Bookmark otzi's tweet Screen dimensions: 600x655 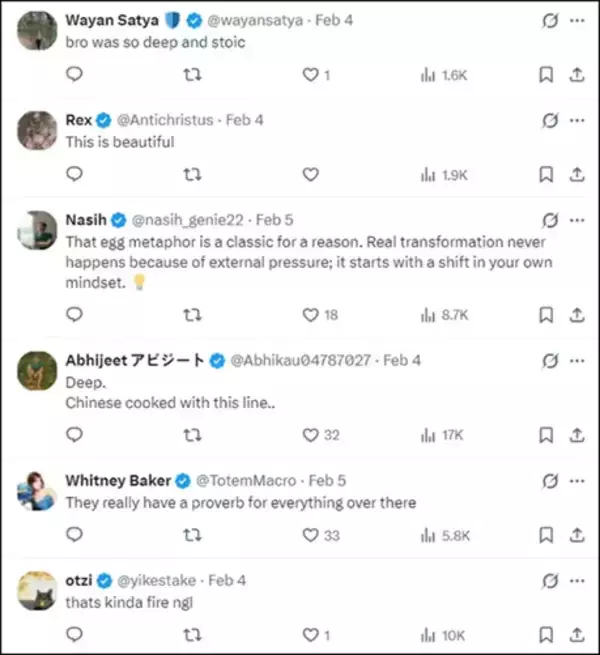tap(546, 635)
